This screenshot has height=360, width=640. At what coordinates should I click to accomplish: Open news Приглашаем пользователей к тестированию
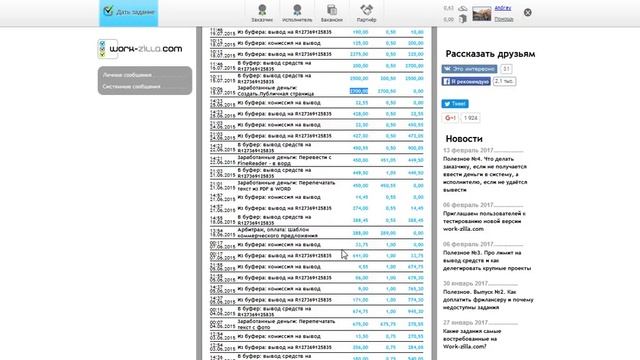[484, 221]
